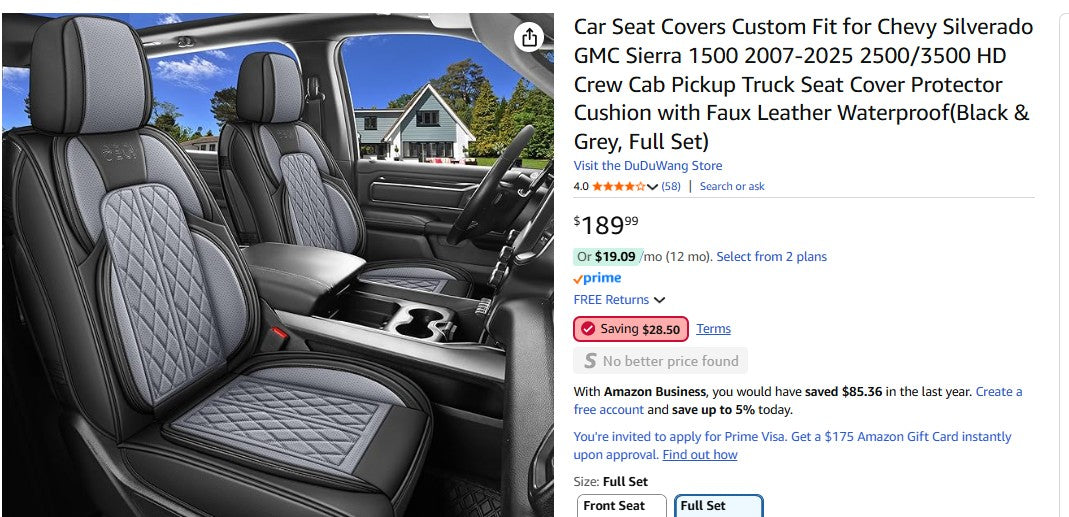Visit the DuDuWang Store link
This screenshot has height=517, width=1069.
[647, 166]
